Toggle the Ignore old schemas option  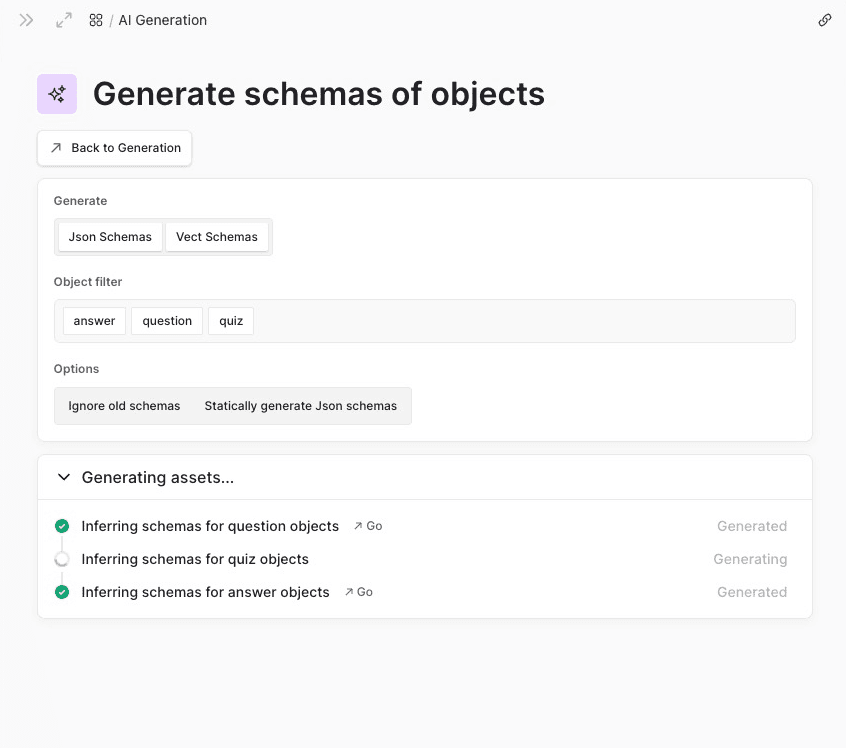click(x=124, y=406)
